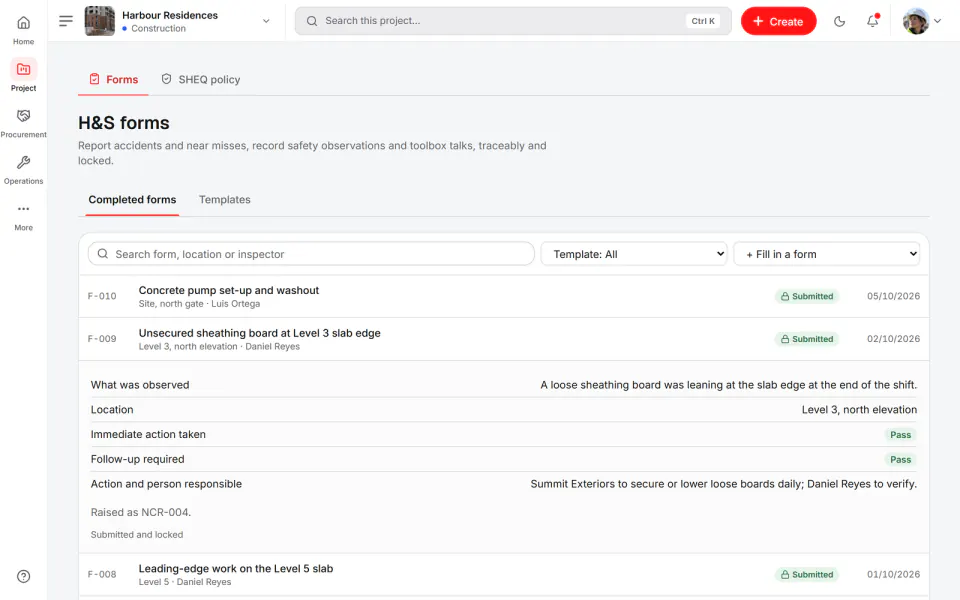Click the date 05/10/2026
The image size is (960, 600).
[893, 296]
